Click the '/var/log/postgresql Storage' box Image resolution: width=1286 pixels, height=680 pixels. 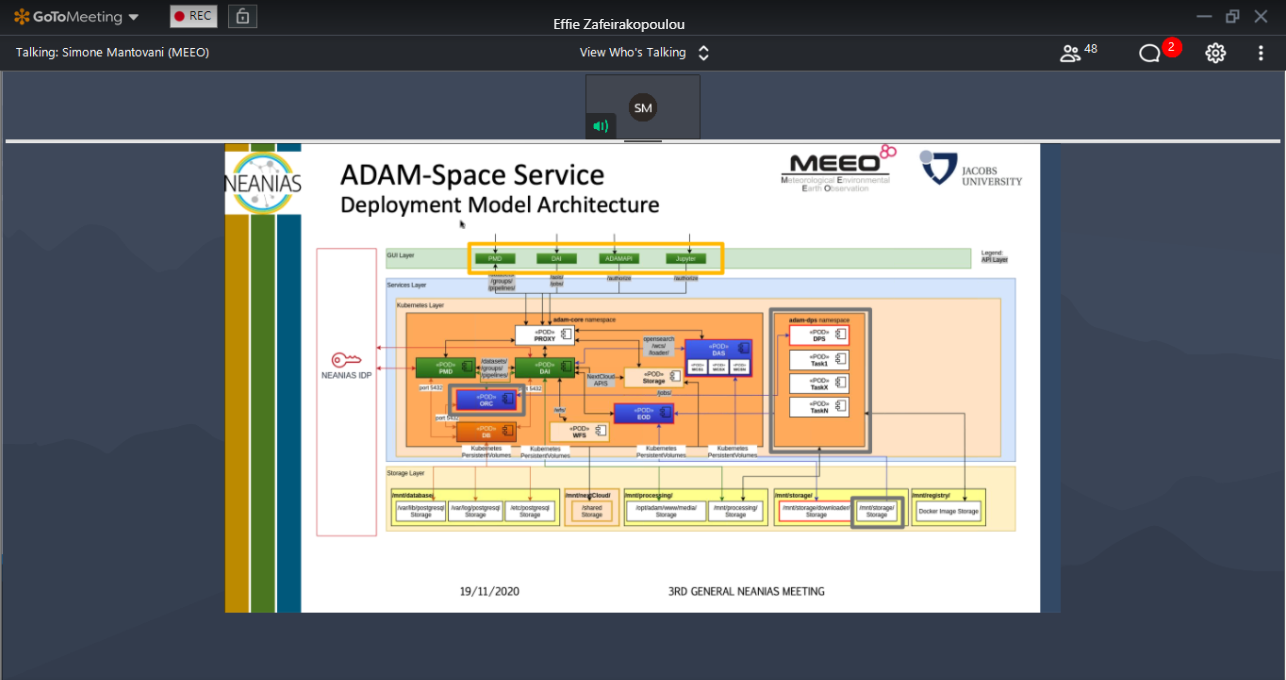tap(475, 511)
